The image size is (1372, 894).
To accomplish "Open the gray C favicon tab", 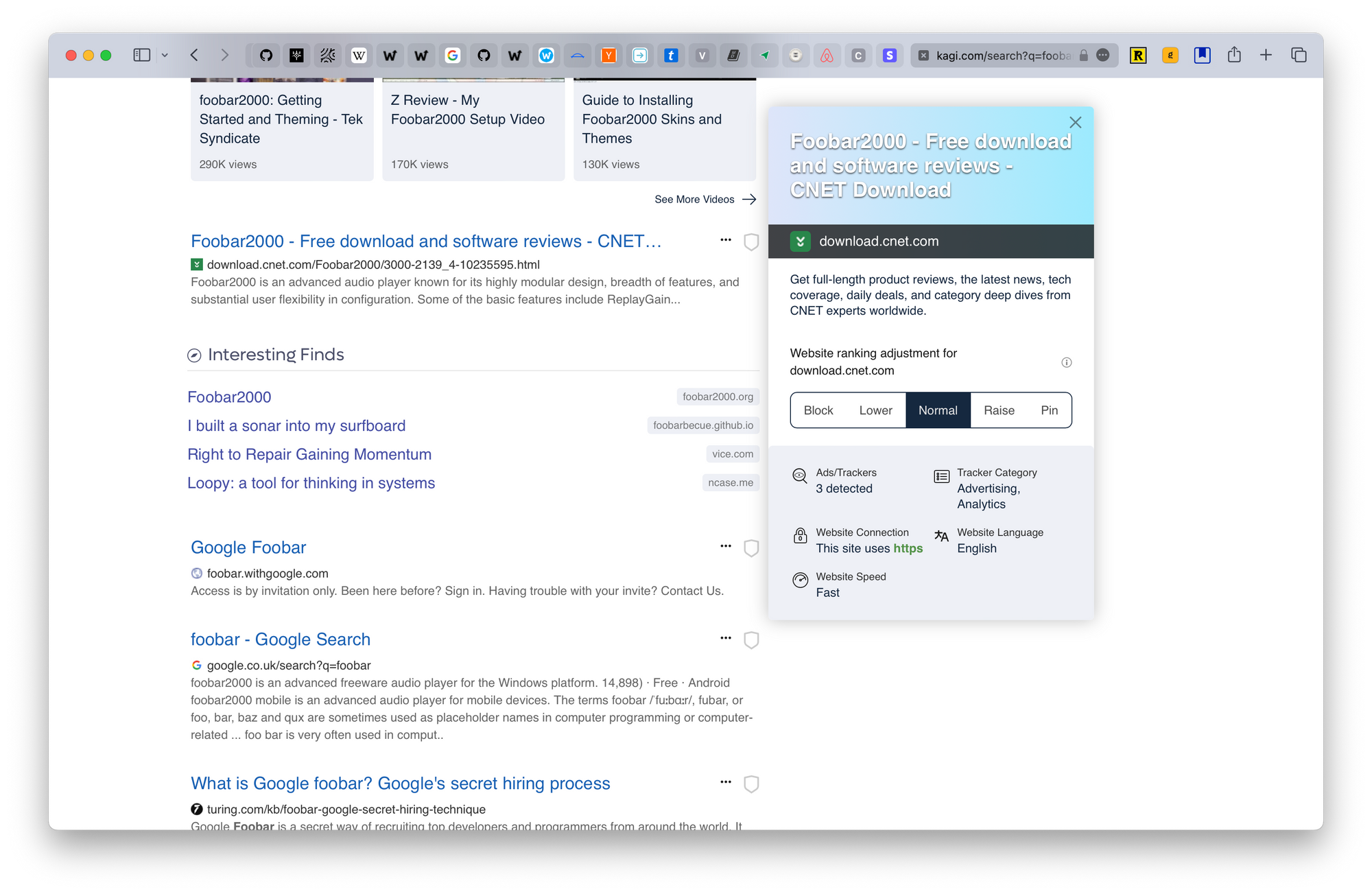I will pos(858,56).
